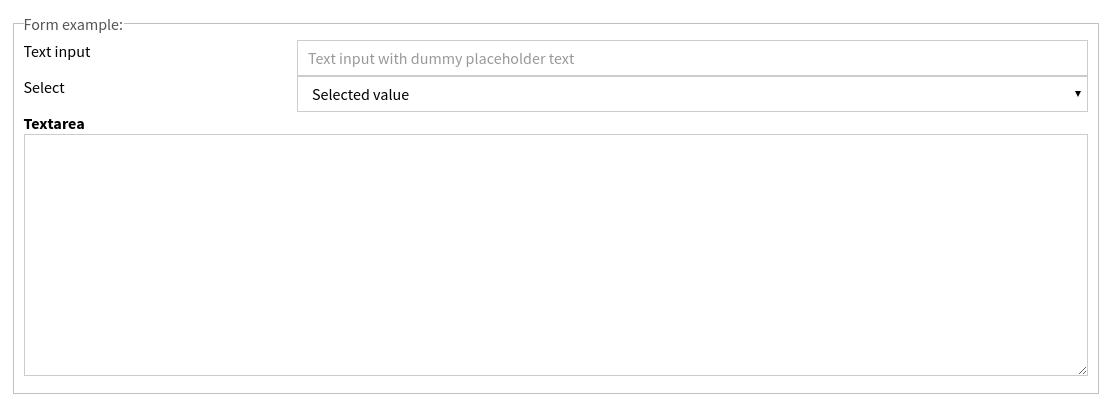
Task: Click the small arrow on the Select box
Action: click(1077, 94)
